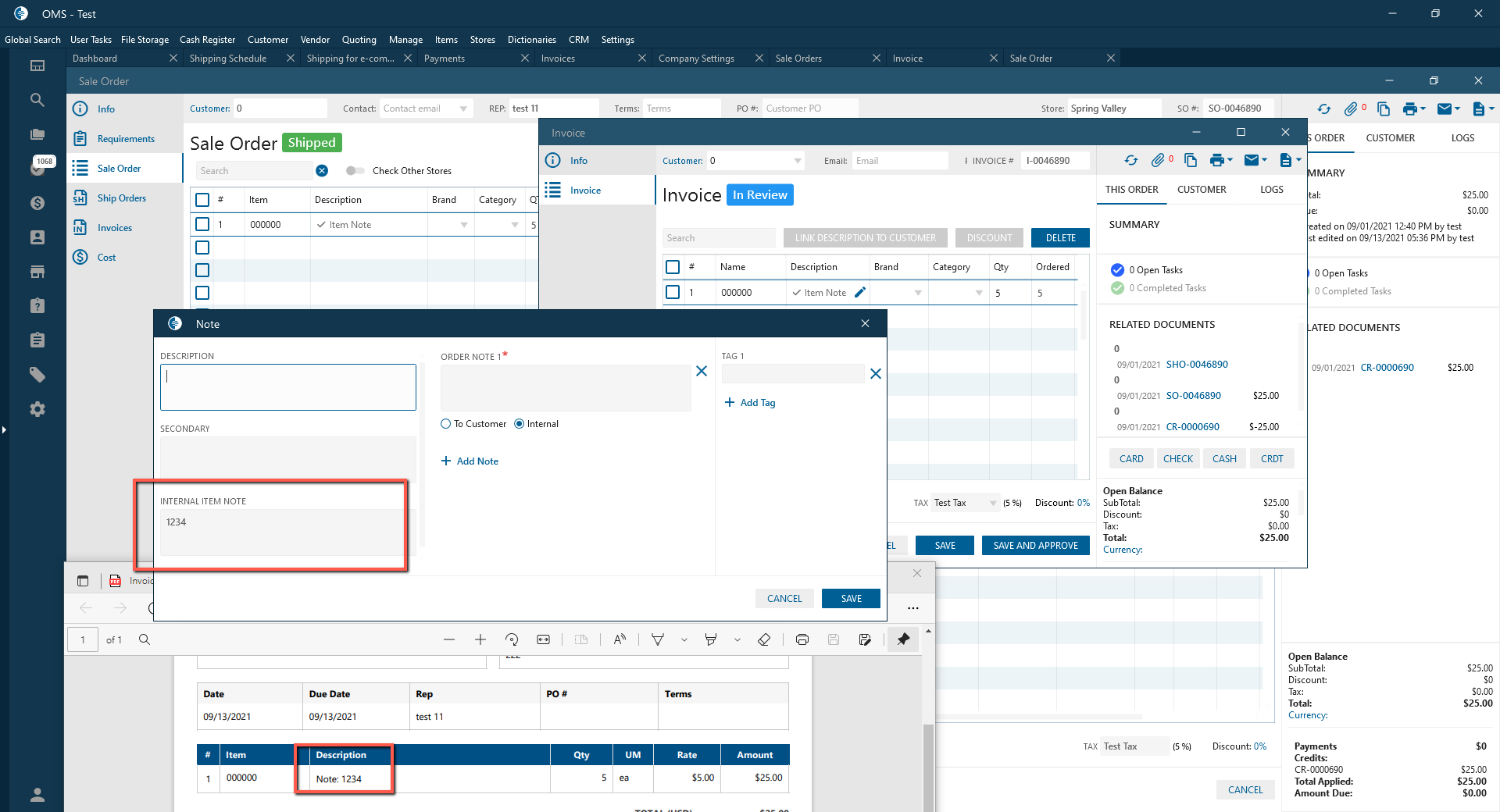Click SAVE in the Note dialog

852,599
